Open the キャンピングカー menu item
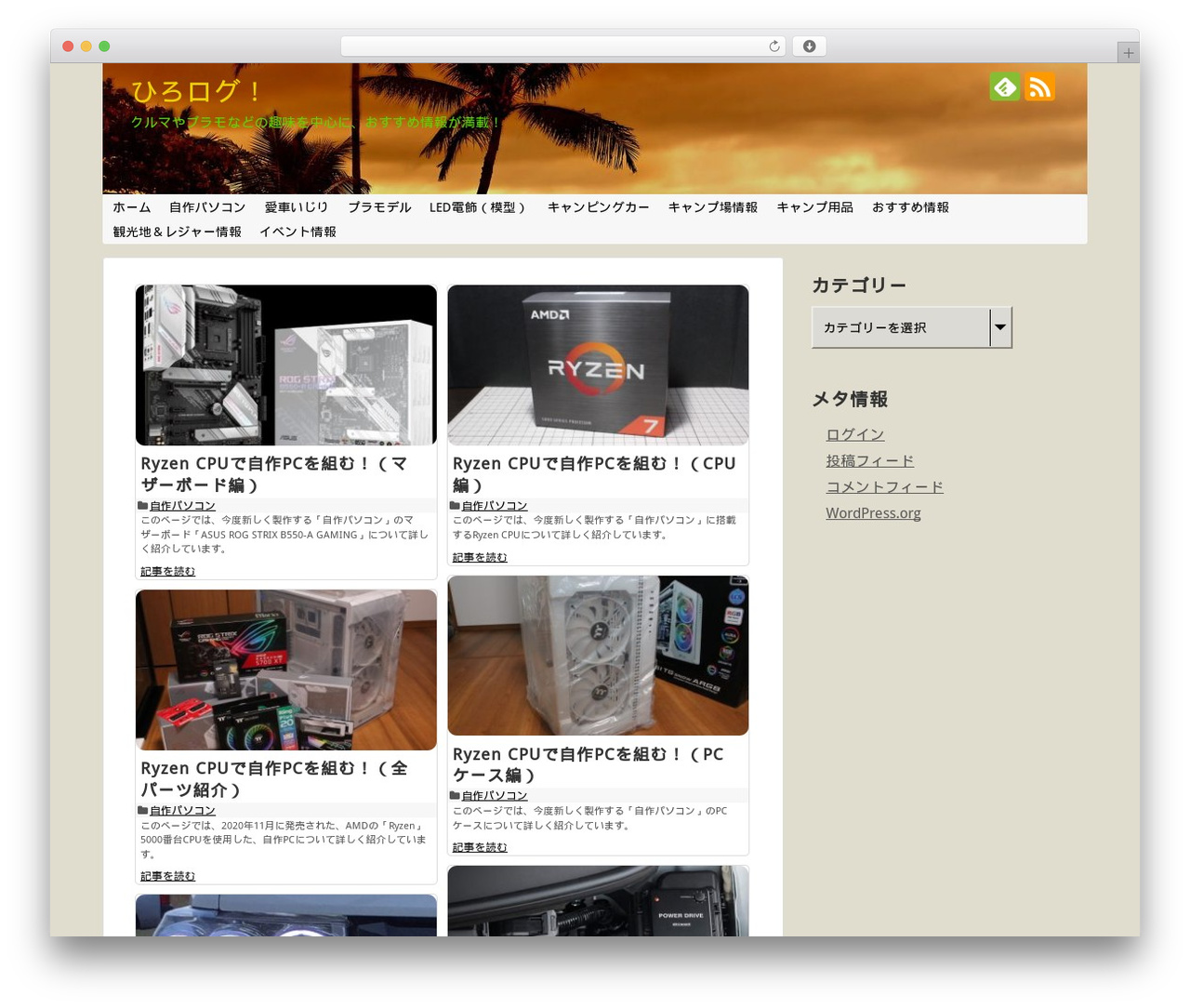1190x1008 pixels. click(598, 207)
